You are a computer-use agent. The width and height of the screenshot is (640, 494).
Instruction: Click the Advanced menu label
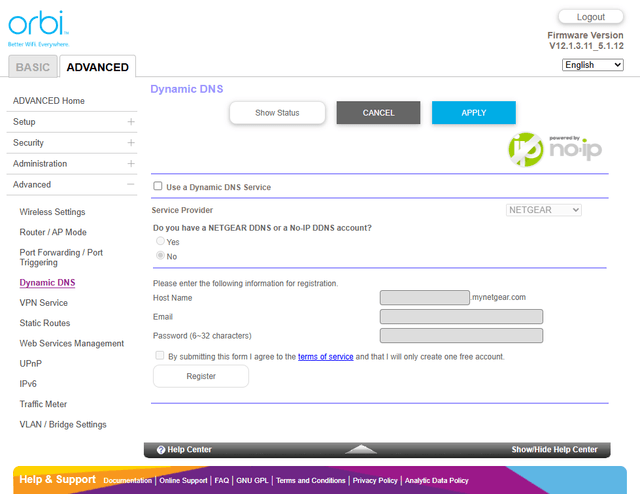point(32,185)
